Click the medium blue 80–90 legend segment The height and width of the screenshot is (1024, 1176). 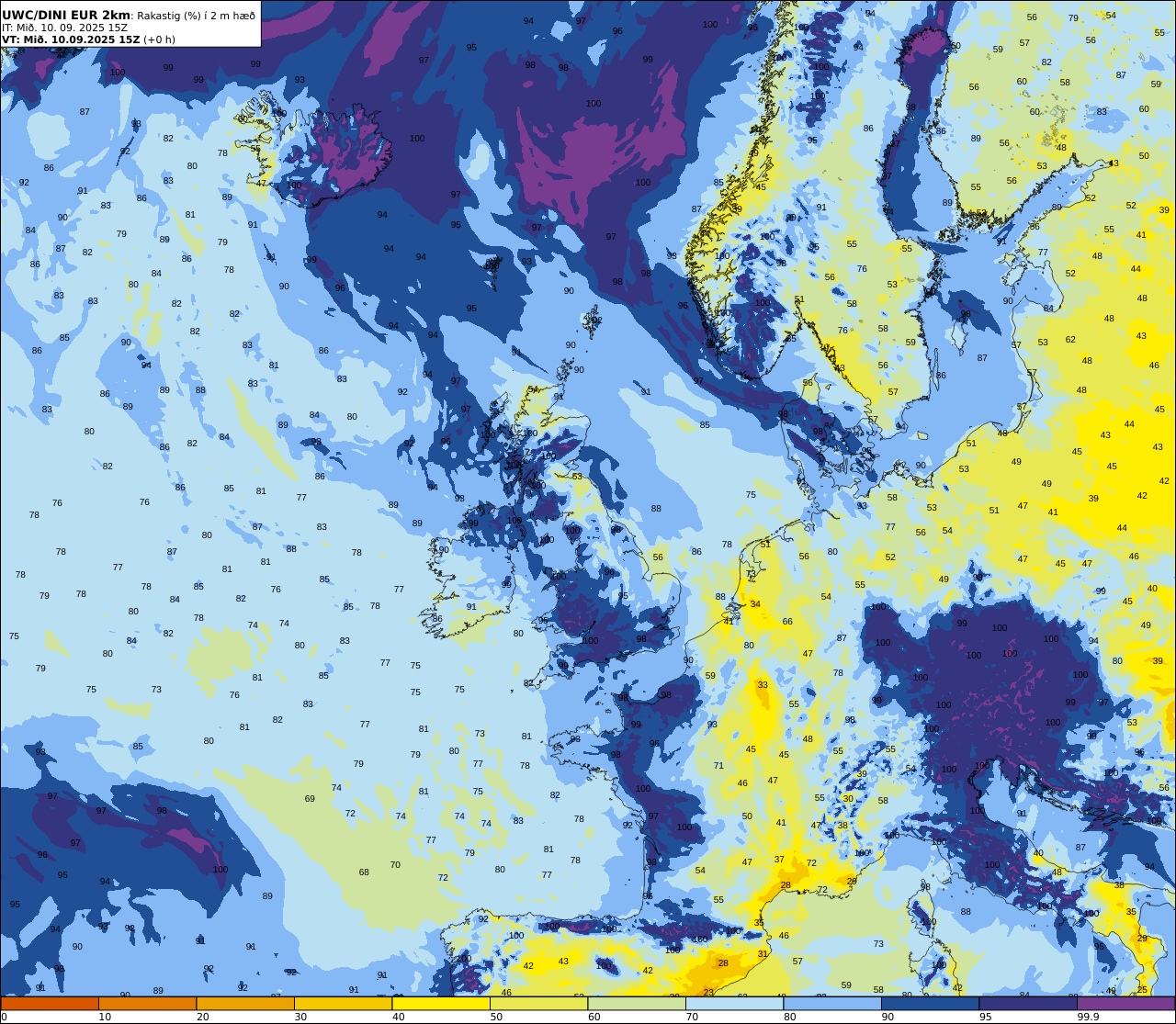(832, 1004)
